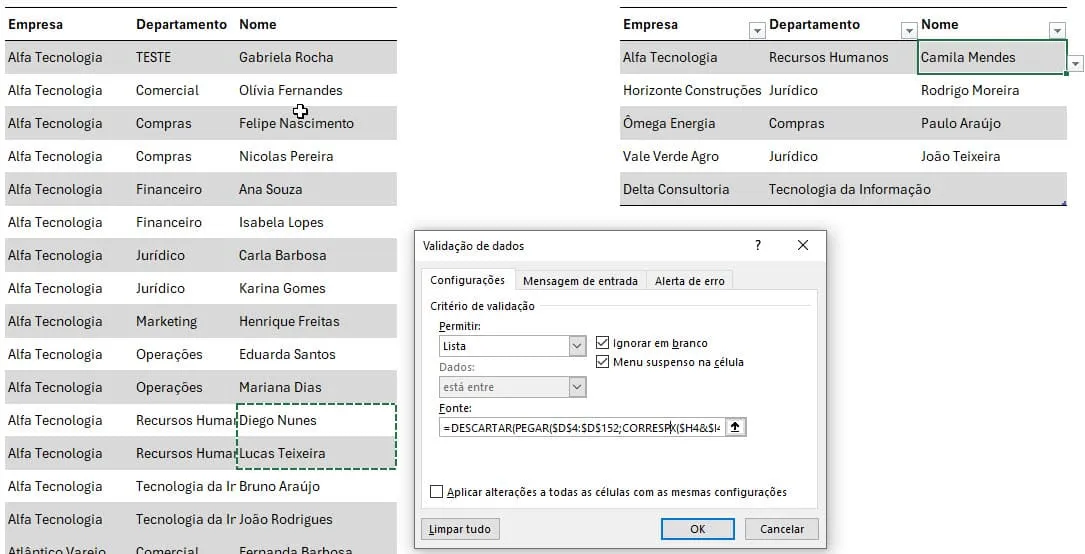Click inside the Fonte formula field
1085x554 pixels.
coord(582,427)
